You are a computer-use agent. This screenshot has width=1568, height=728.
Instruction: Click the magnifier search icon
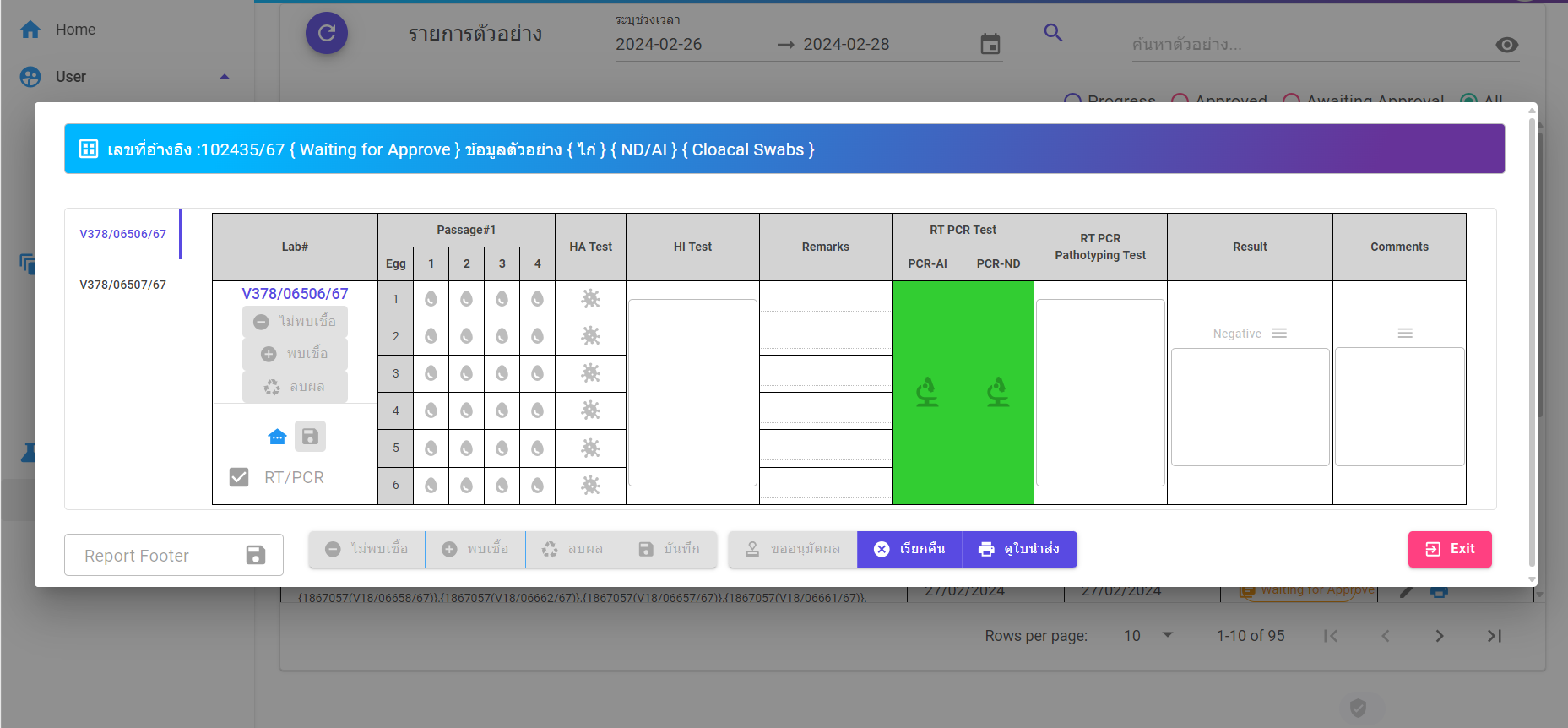1052,33
